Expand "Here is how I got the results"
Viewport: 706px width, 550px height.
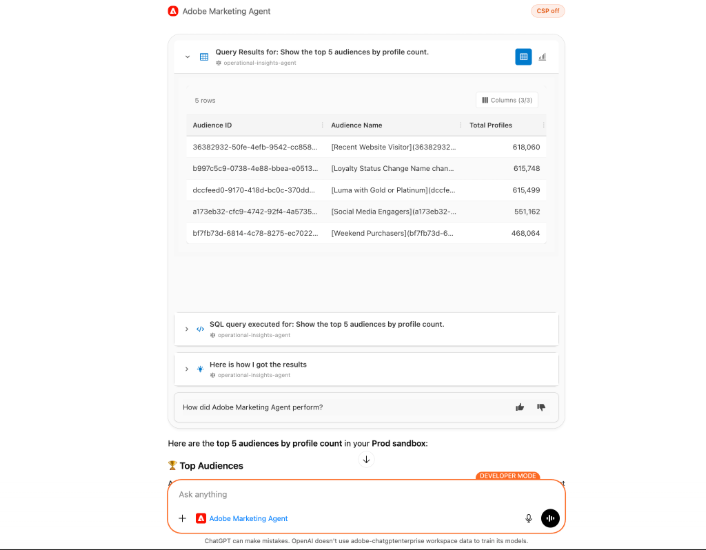(187, 369)
